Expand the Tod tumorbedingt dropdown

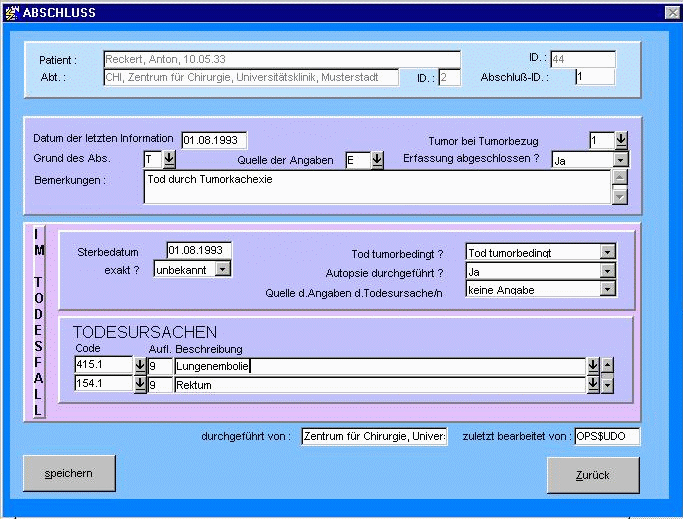point(607,252)
